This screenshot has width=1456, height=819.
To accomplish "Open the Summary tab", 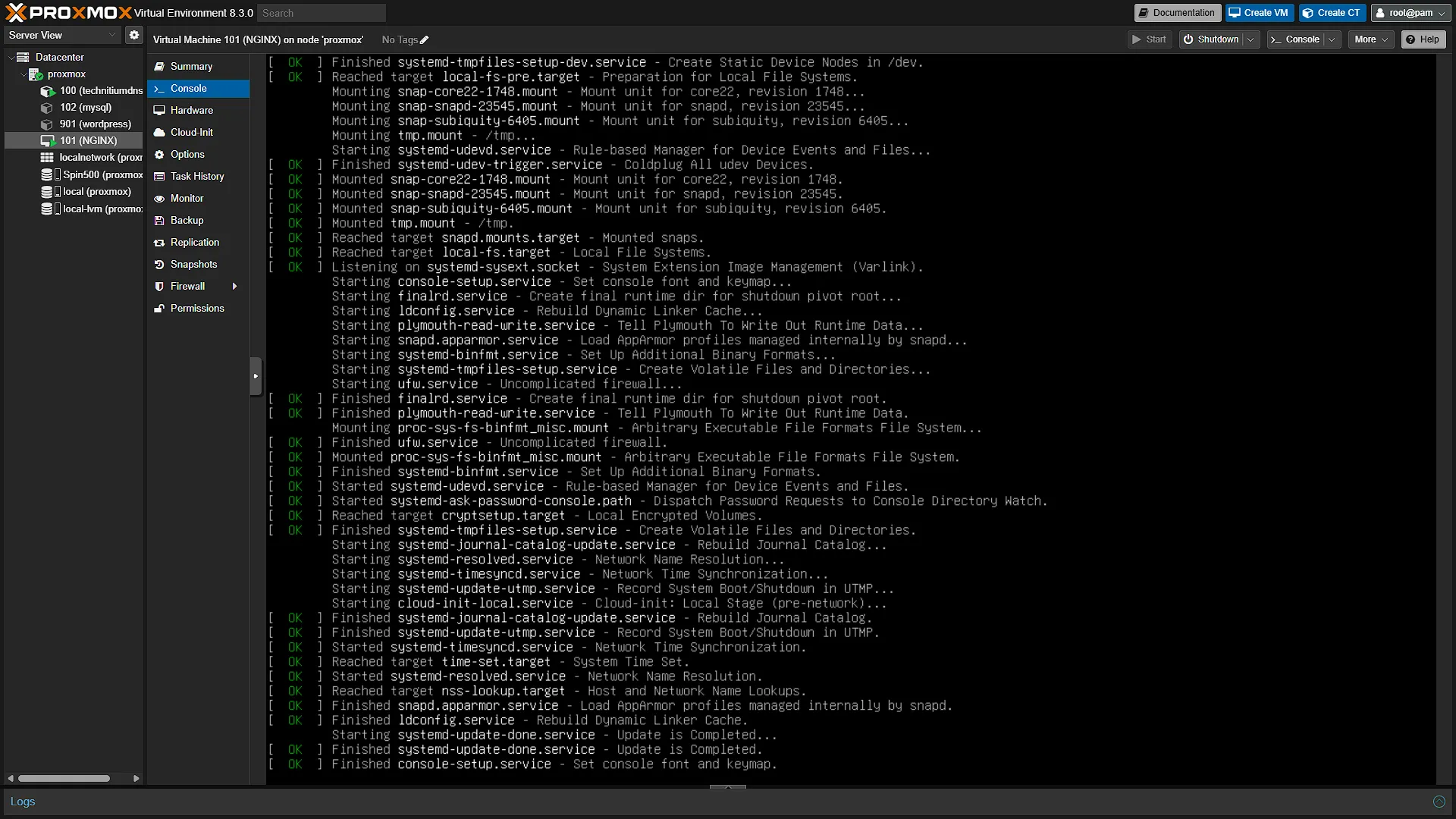I will 198,67.
